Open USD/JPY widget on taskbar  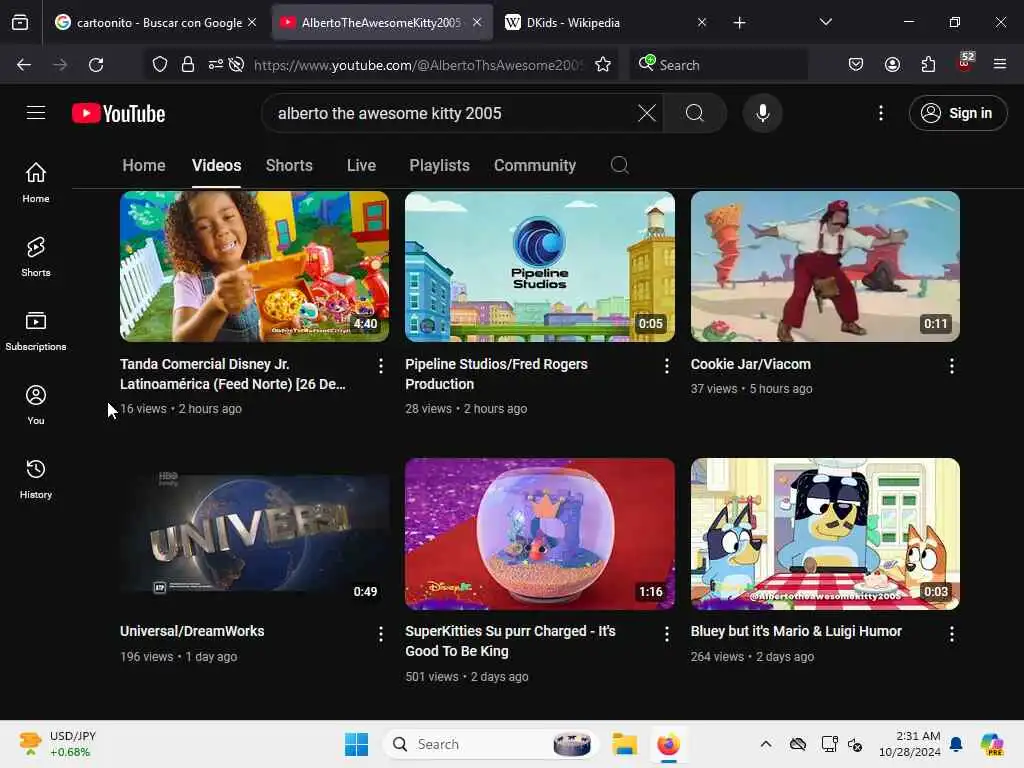click(x=57, y=744)
